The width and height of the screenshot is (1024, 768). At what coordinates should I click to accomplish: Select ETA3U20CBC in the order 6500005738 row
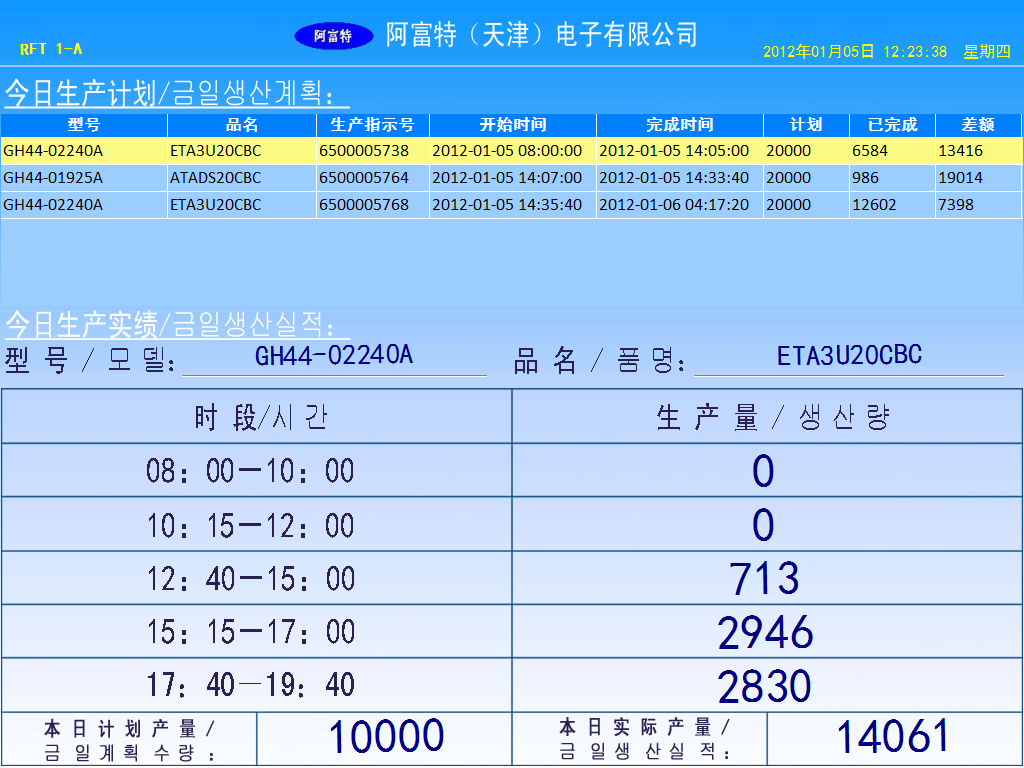(x=242, y=151)
